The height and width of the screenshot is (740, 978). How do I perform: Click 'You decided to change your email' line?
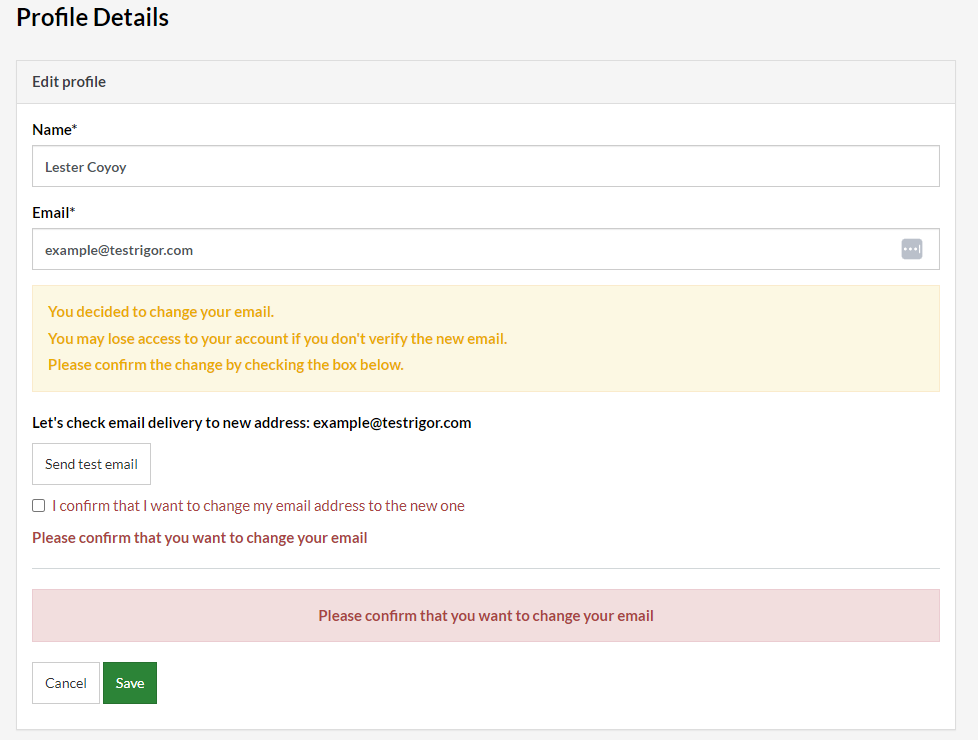[x=160, y=312]
